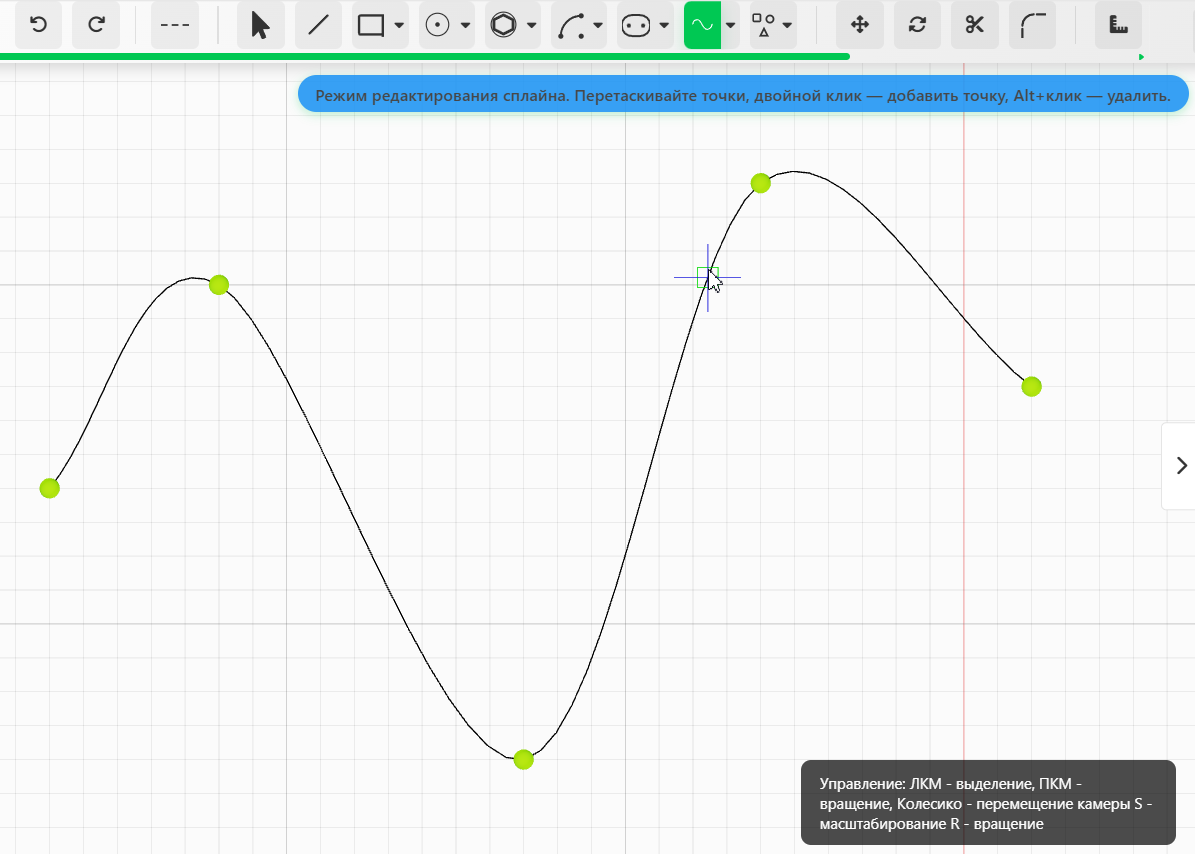Choose the dashed line style button
This screenshot has height=854, width=1195.
pyautogui.click(x=175, y=25)
